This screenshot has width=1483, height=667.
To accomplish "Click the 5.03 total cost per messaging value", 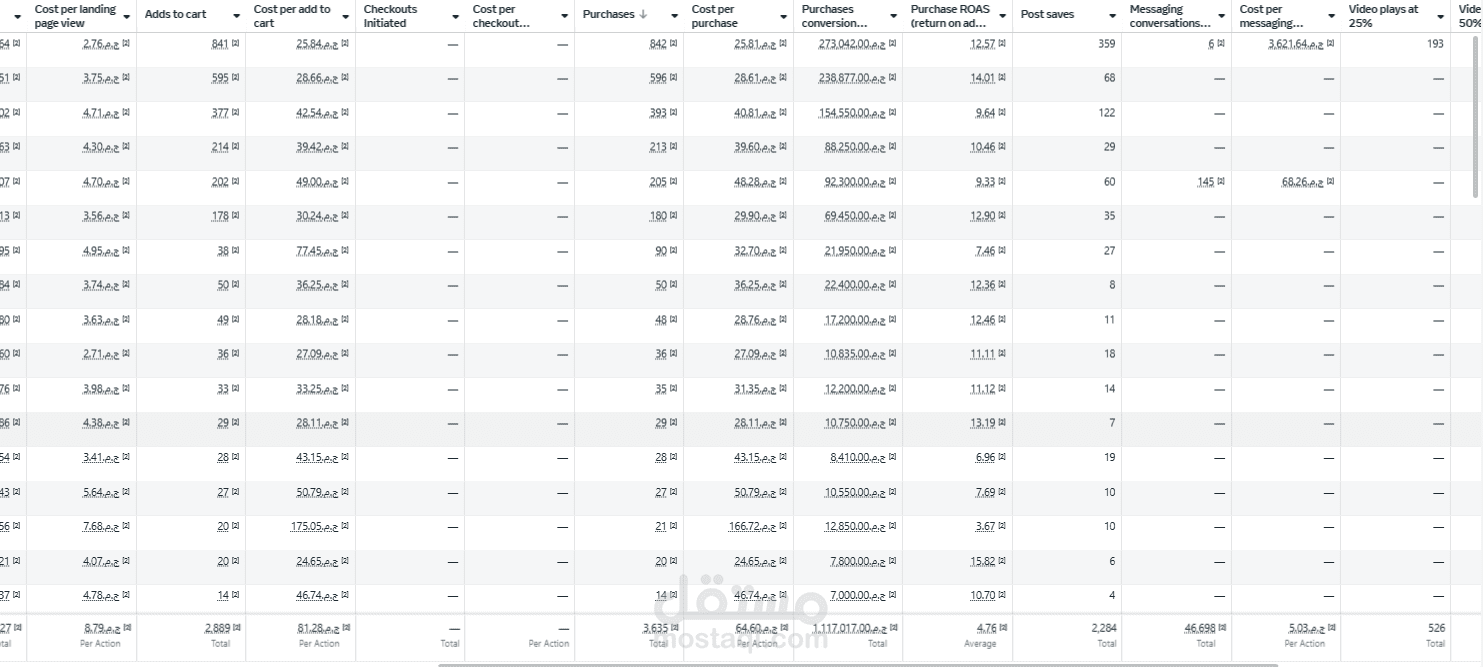I will tap(1306, 628).
